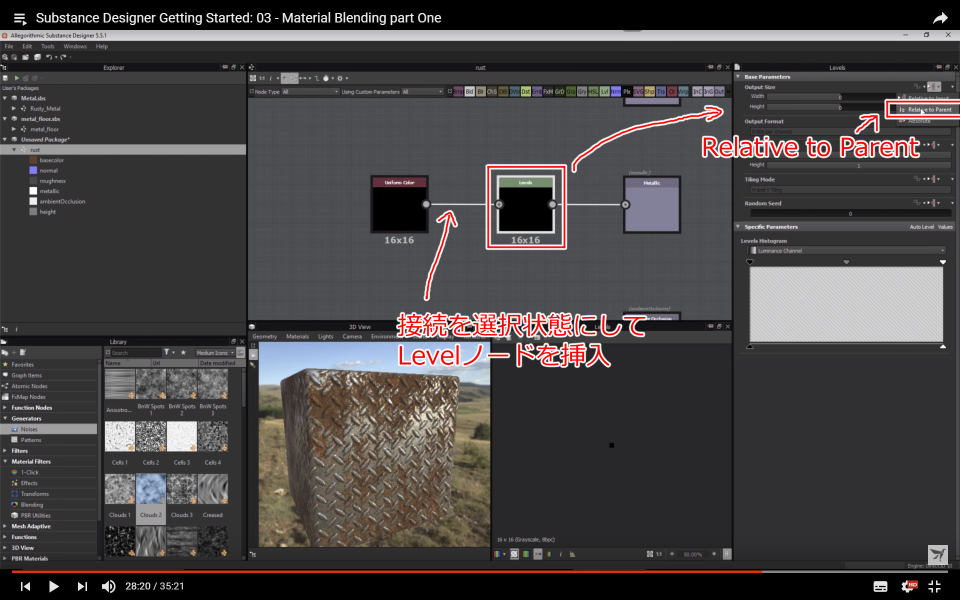The width and height of the screenshot is (960, 600).
Task: Open the 3D View Lights menu
Action: click(x=326, y=337)
